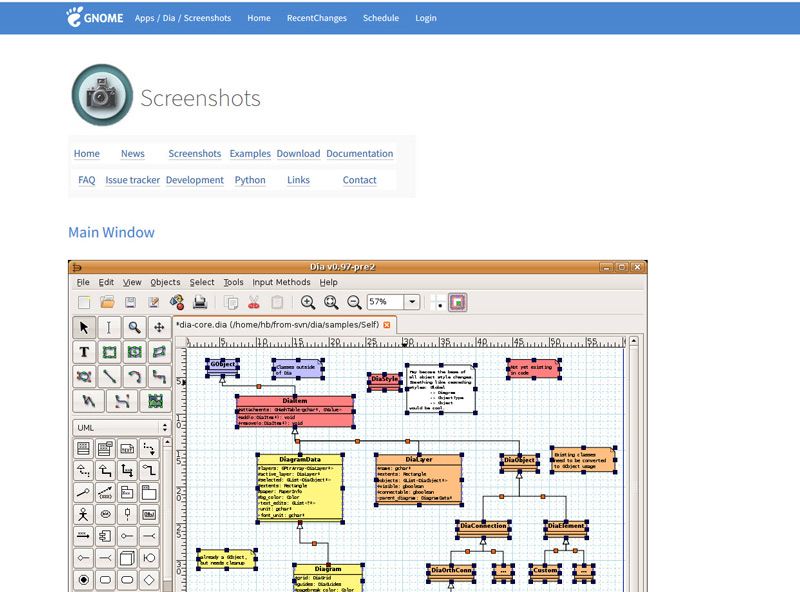Select the UML Note shape icon

click(x=127, y=449)
